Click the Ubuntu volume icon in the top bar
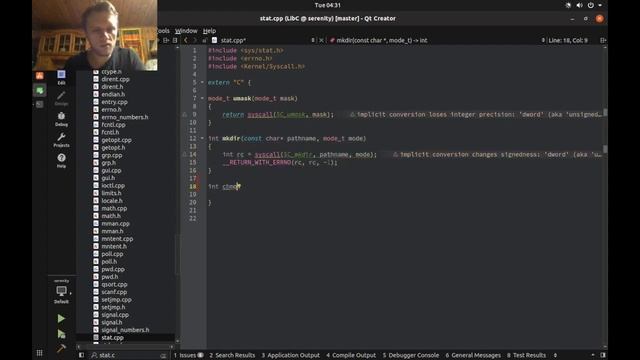 pyautogui.click(x=579, y=5)
